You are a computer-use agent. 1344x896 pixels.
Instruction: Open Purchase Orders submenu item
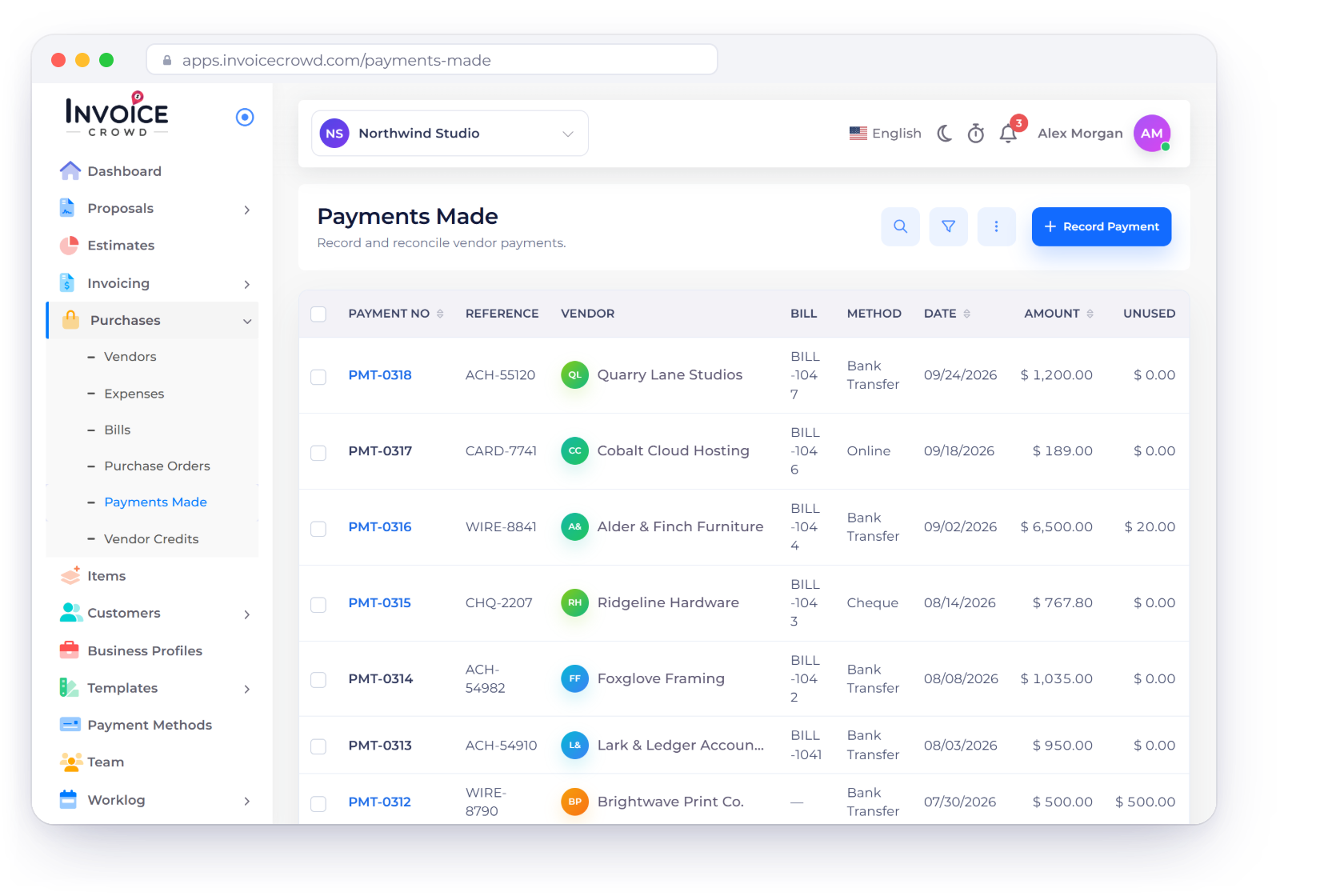click(x=157, y=466)
